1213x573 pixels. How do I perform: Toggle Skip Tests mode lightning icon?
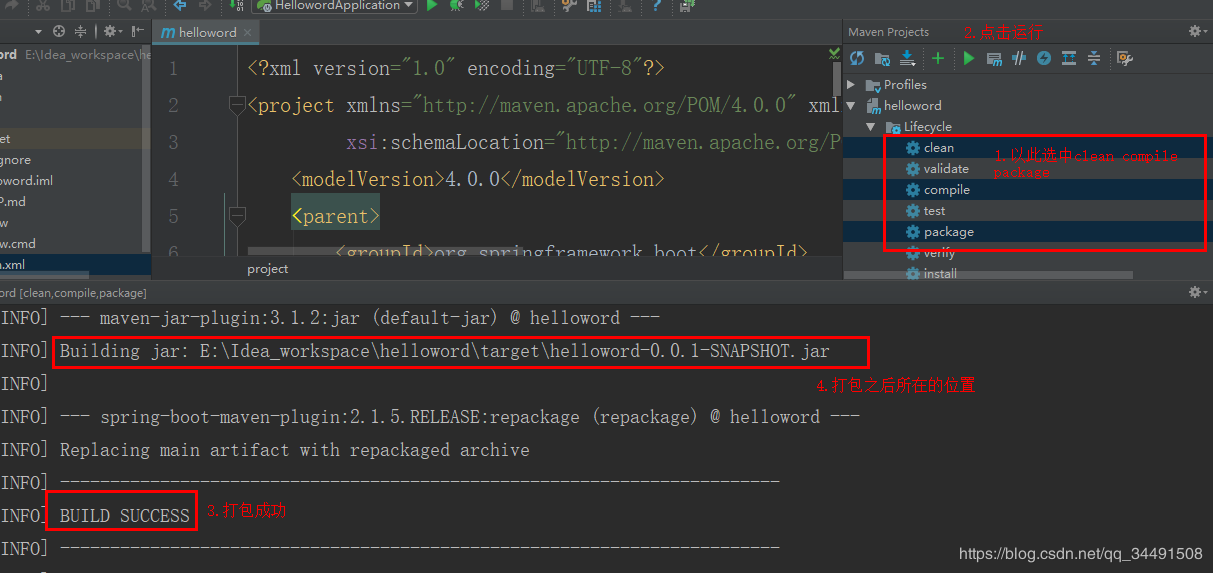(1044, 58)
